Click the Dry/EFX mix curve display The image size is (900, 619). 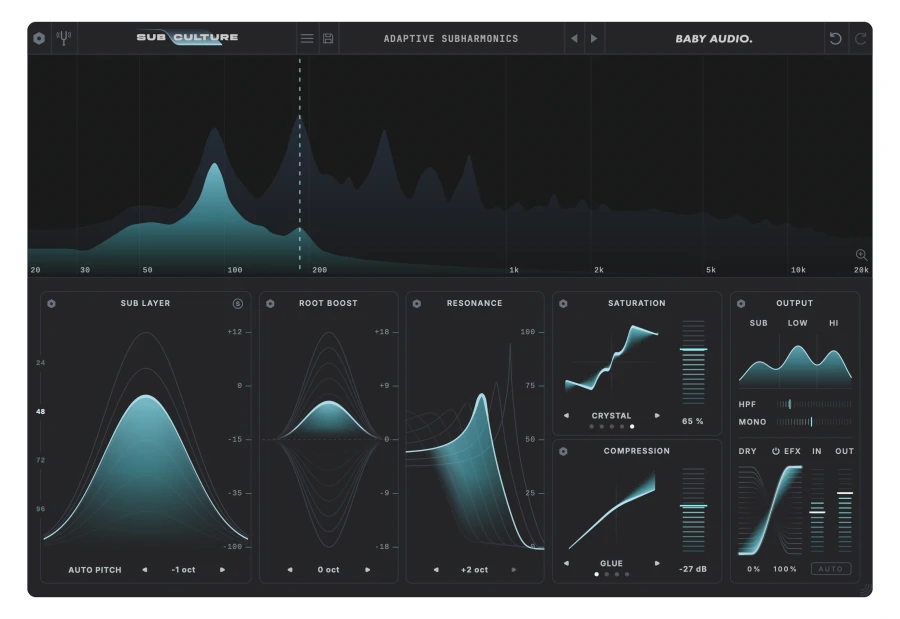tap(771, 510)
